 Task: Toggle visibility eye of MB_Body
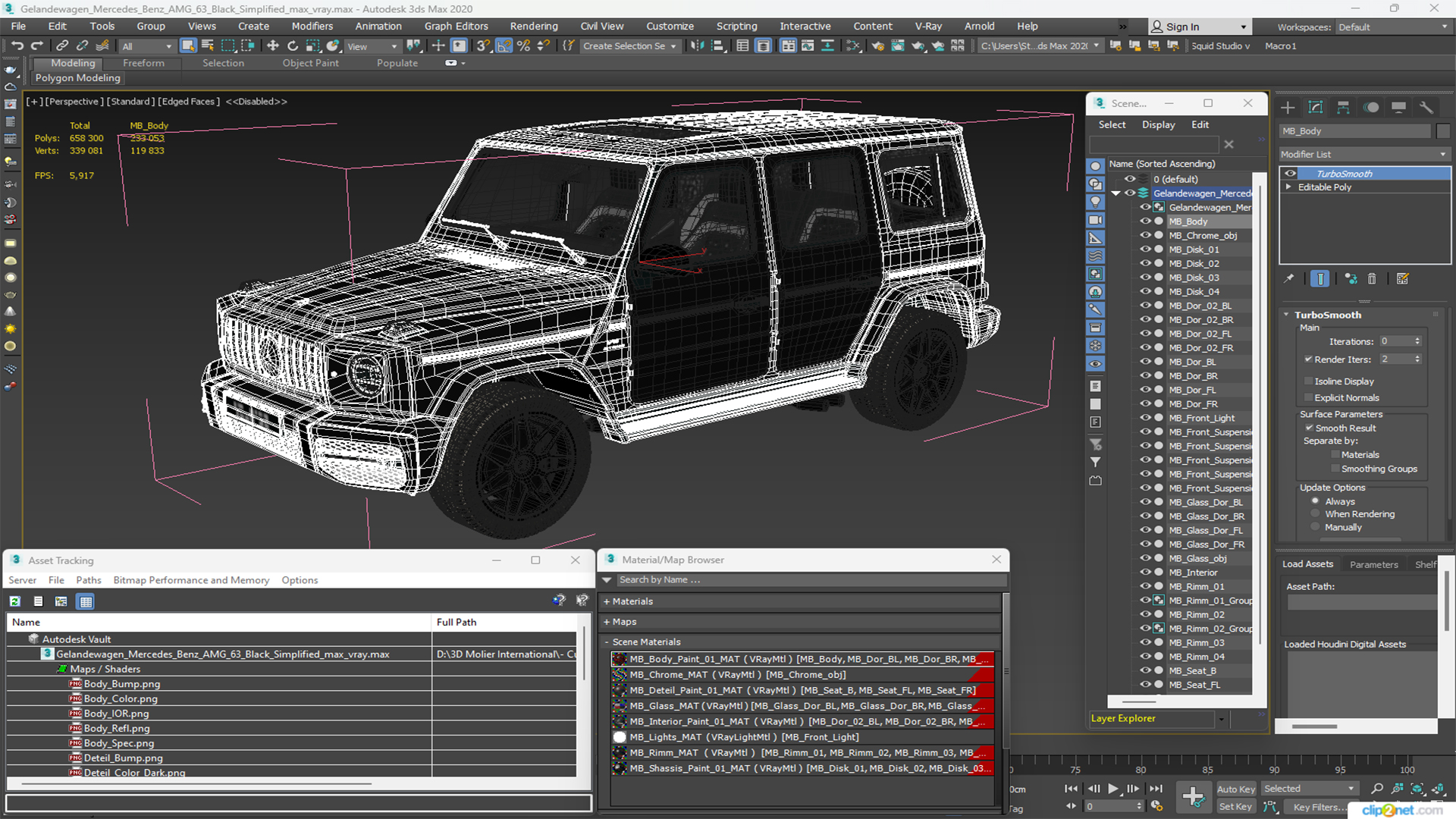(1145, 221)
